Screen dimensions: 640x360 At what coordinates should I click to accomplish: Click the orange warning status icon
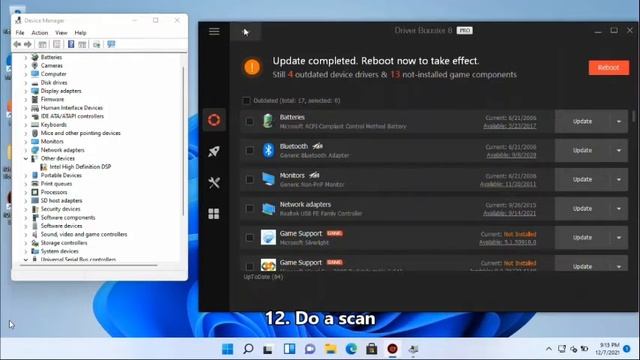tap(252, 67)
